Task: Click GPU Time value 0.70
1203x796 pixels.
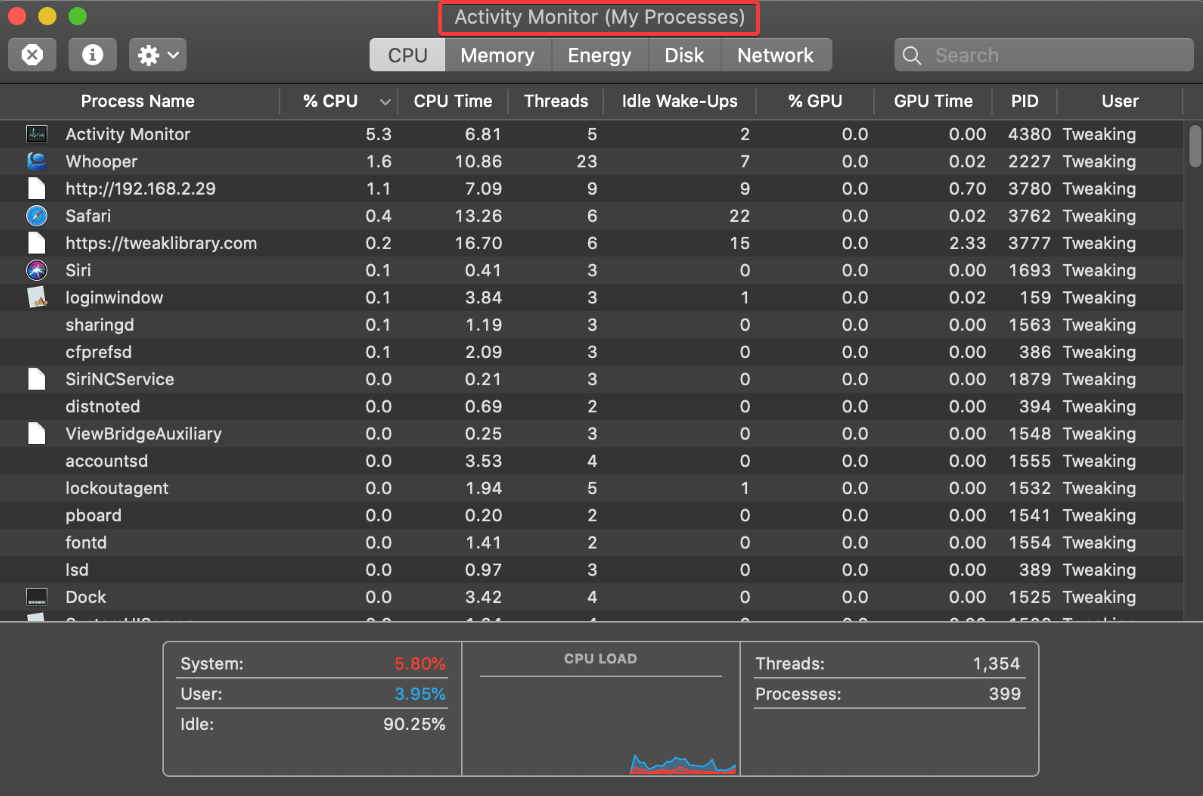Action: [967, 188]
